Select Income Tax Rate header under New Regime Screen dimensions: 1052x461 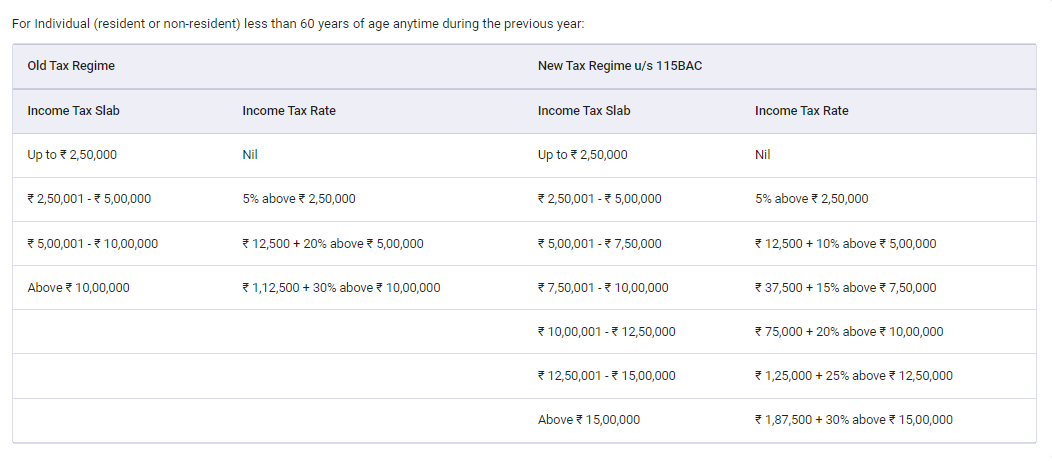[x=801, y=111]
